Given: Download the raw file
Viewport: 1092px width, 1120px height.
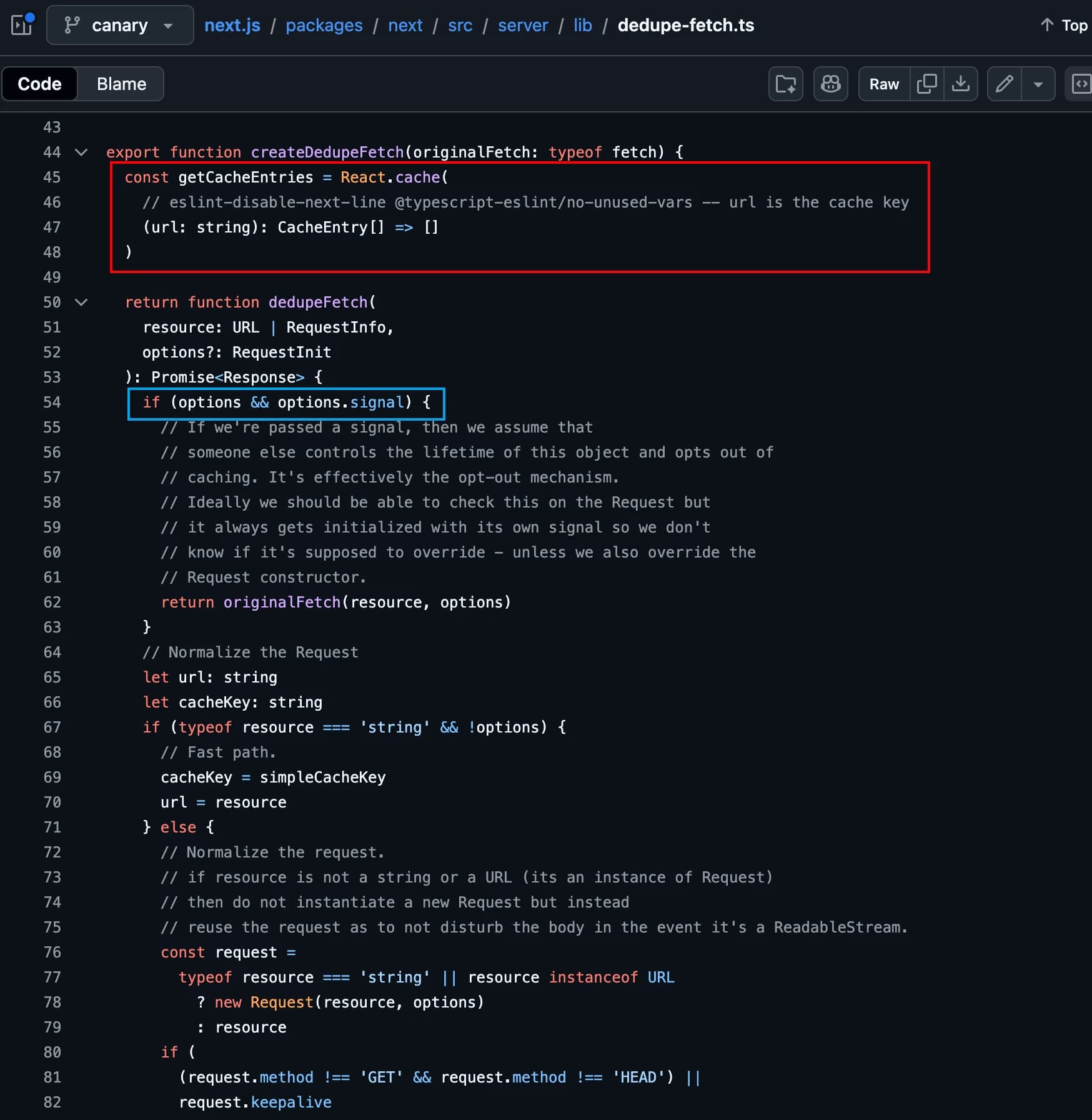Looking at the screenshot, I should pyautogui.click(x=961, y=83).
